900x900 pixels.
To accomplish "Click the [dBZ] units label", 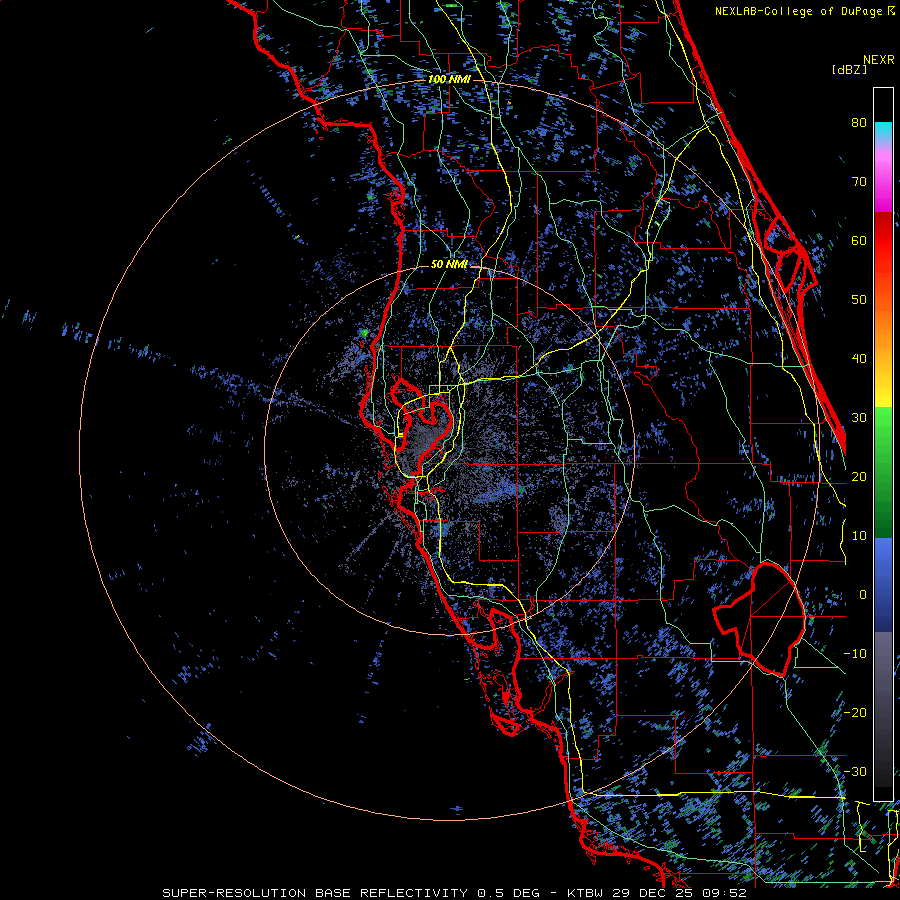I will [x=849, y=70].
